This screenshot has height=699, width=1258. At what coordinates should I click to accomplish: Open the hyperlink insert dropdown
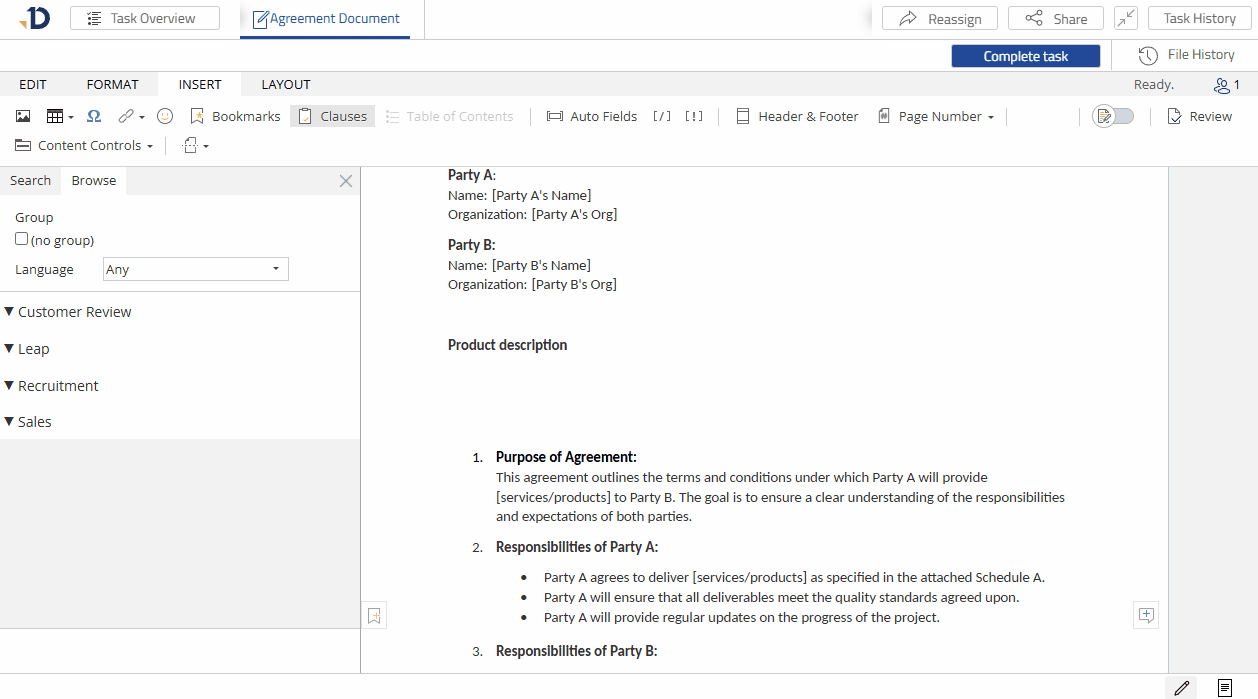tap(131, 116)
